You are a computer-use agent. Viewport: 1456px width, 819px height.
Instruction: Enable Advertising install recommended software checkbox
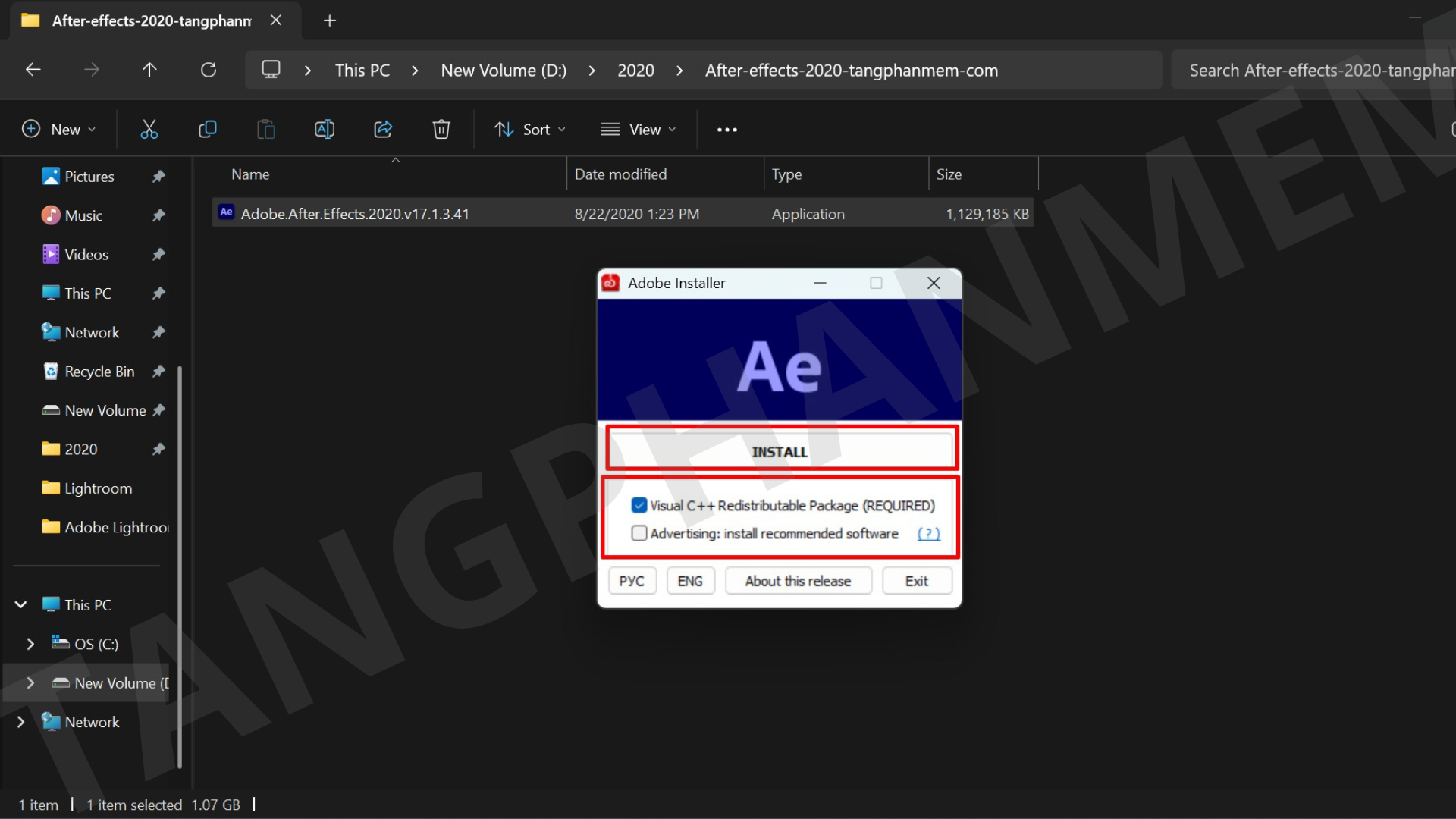639,533
